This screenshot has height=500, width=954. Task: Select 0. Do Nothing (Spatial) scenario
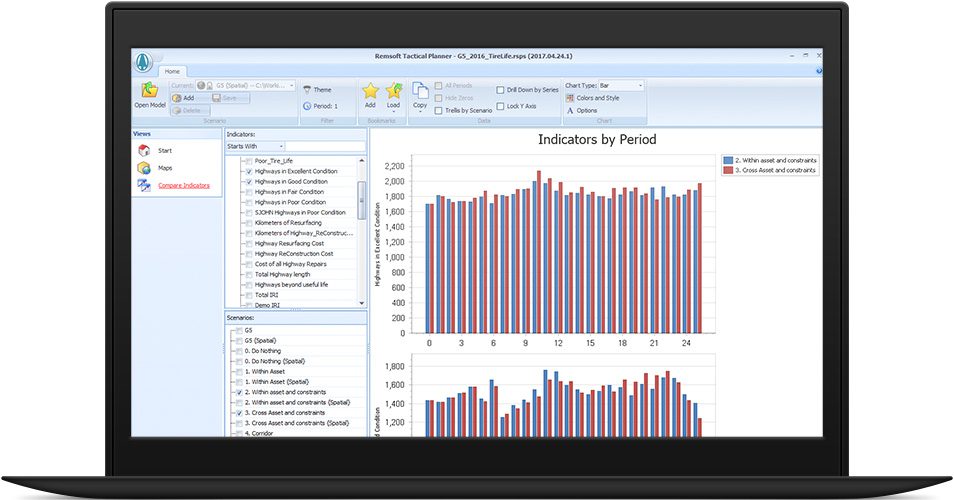(x=274, y=362)
